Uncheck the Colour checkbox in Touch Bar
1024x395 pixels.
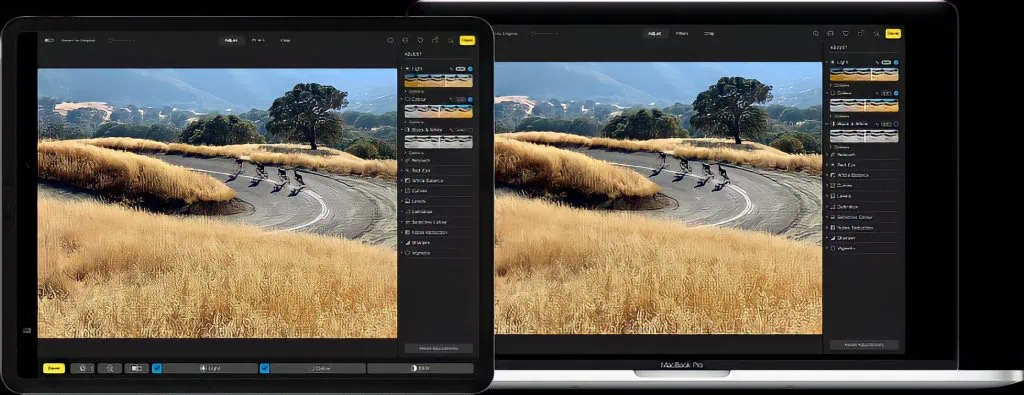coord(264,368)
